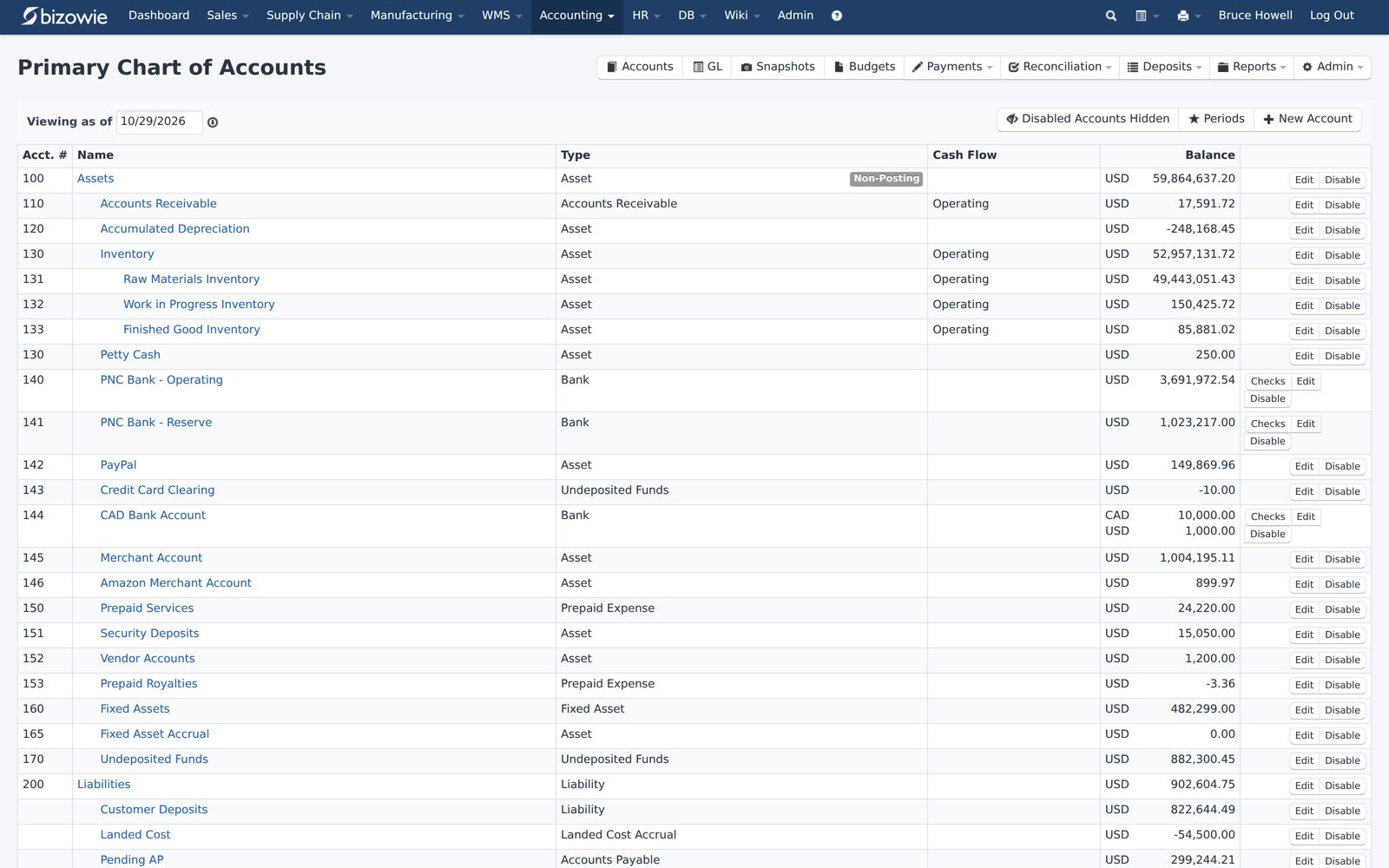Open the Sales navbar menu

click(227, 16)
